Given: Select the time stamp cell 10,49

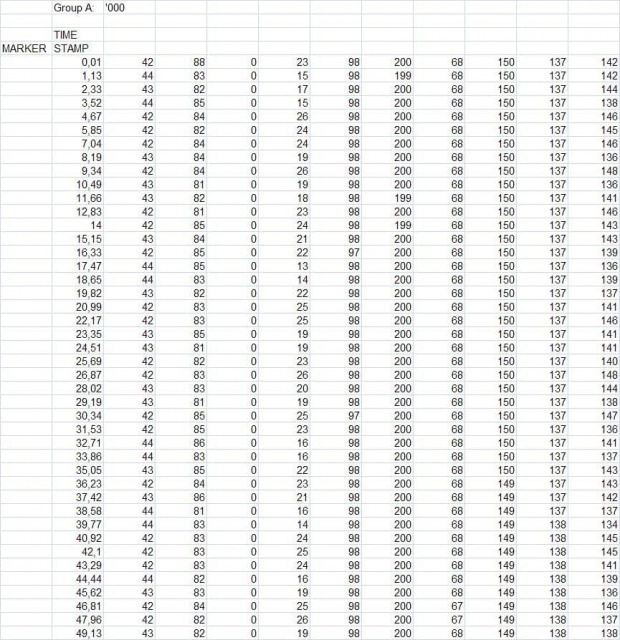Looking at the screenshot, I should 78,184.
